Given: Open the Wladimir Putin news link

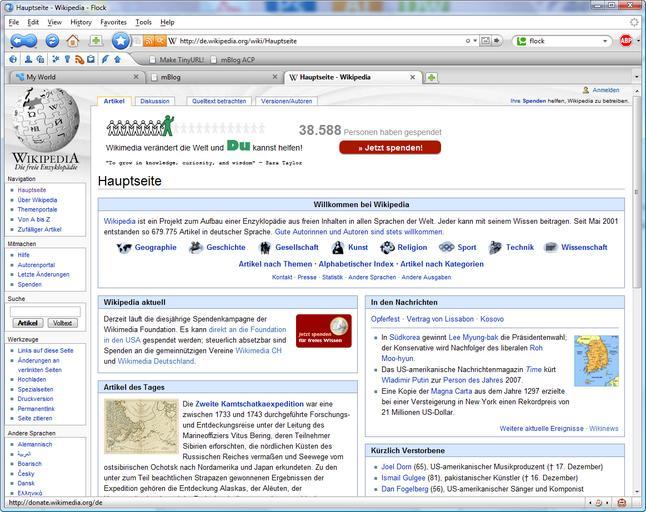Looking at the screenshot, I should tap(405, 380).
